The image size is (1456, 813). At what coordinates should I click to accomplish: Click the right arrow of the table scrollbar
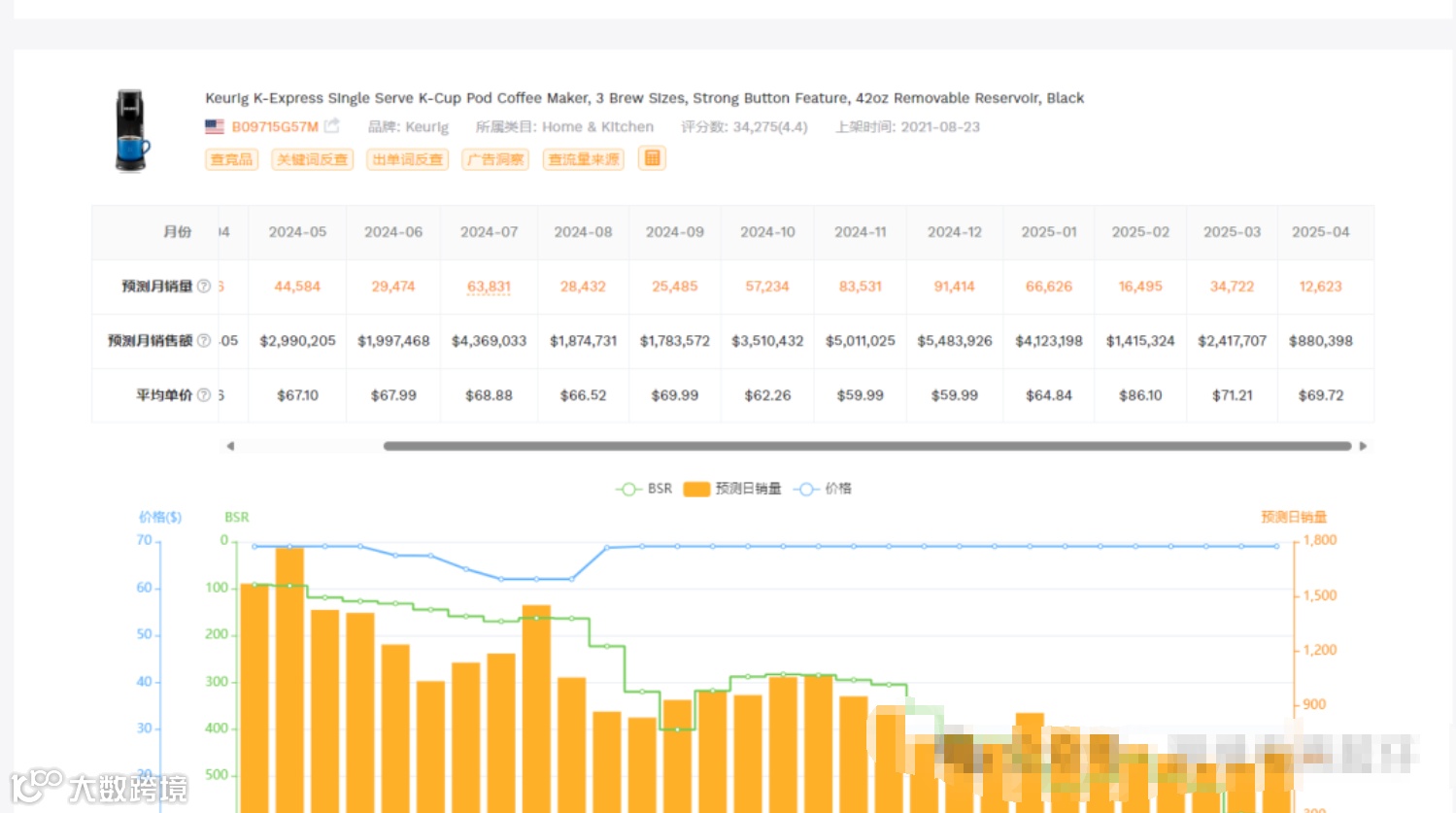click(1363, 447)
